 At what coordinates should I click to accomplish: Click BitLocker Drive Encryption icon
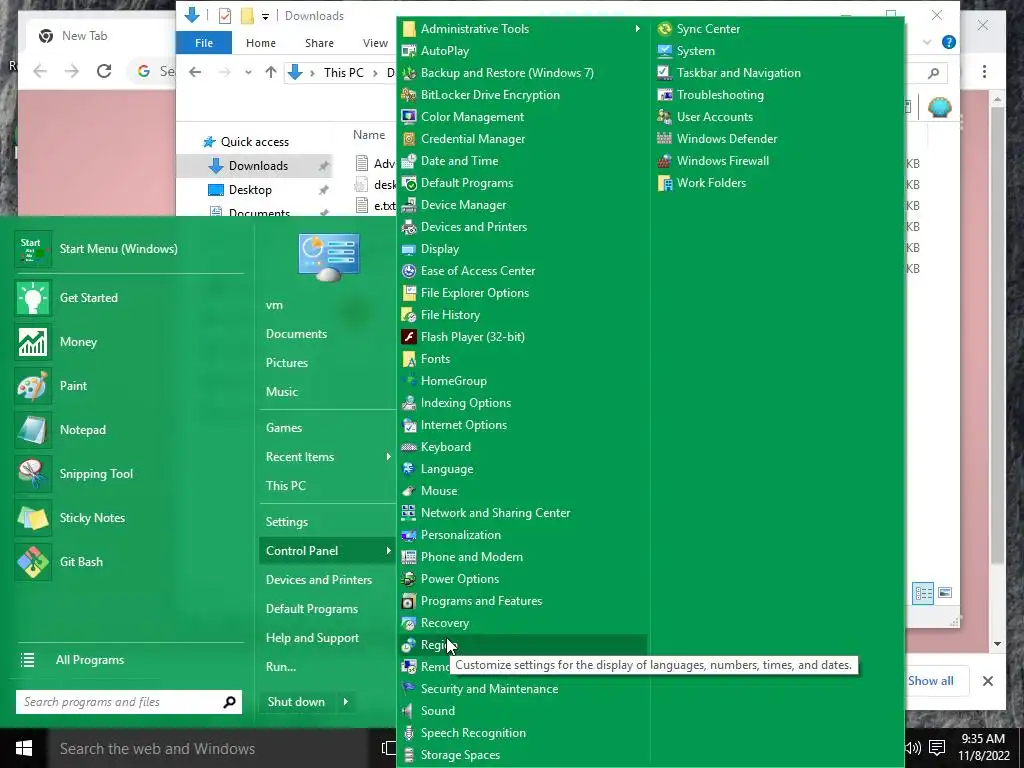tap(409, 95)
